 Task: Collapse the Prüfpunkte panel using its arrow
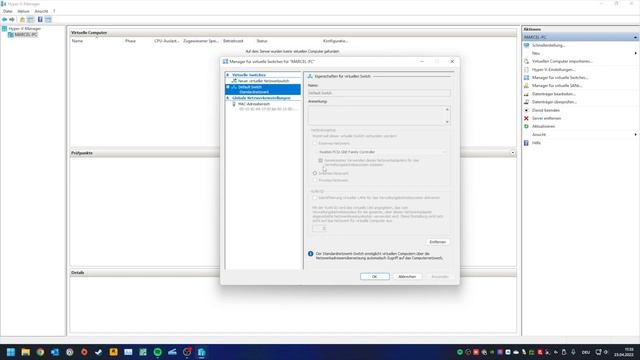coord(513,153)
